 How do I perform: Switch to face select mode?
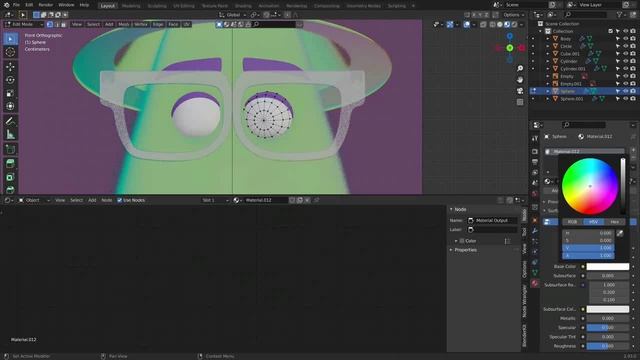(x=64, y=24)
